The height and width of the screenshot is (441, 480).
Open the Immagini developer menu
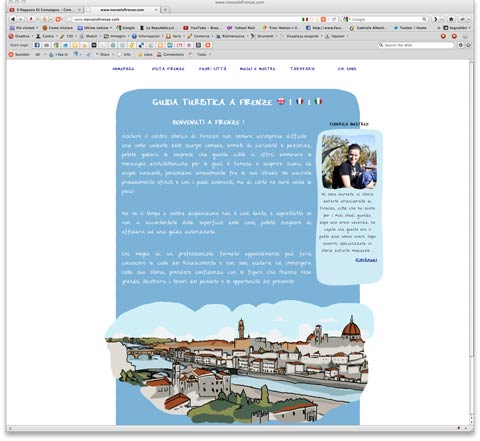(117, 36)
